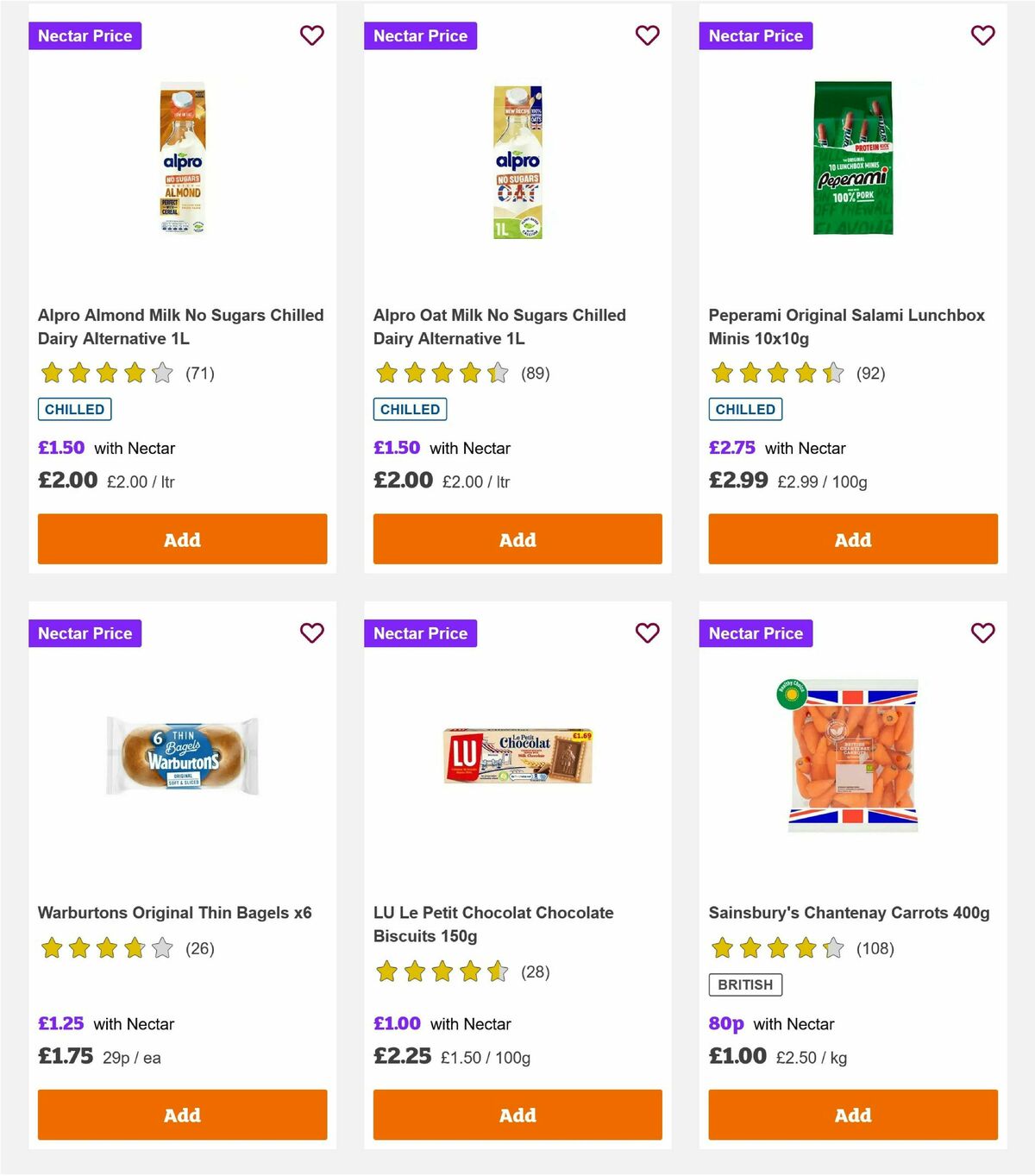This screenshot has height=1176, width=1035.
Task: Click the LU Le Petit Chocolat product title
Action: pyautogui.click(x=492, y=924)
